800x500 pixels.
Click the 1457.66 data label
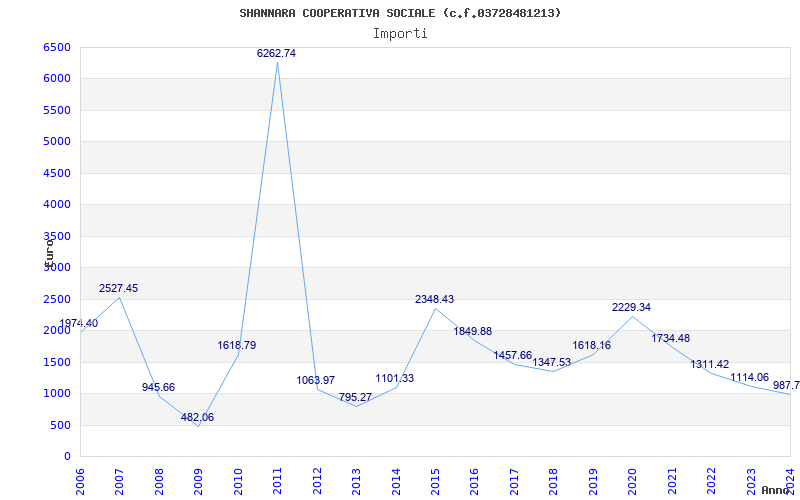pyautogui.click(x=513, y=356)
